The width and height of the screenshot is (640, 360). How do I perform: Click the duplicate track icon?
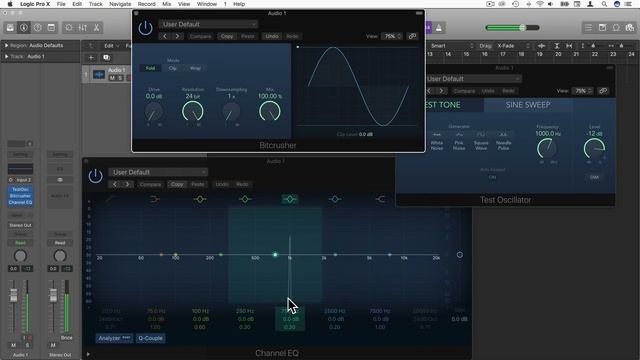[x=106, y=58]
